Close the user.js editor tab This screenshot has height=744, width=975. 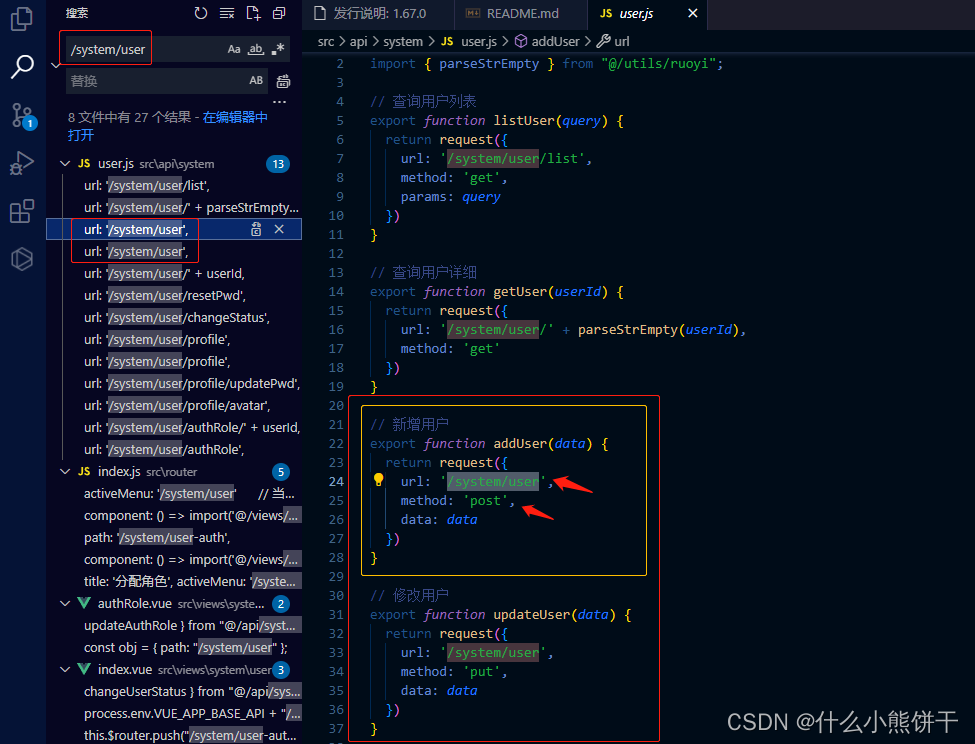click(x=693, y=13)
